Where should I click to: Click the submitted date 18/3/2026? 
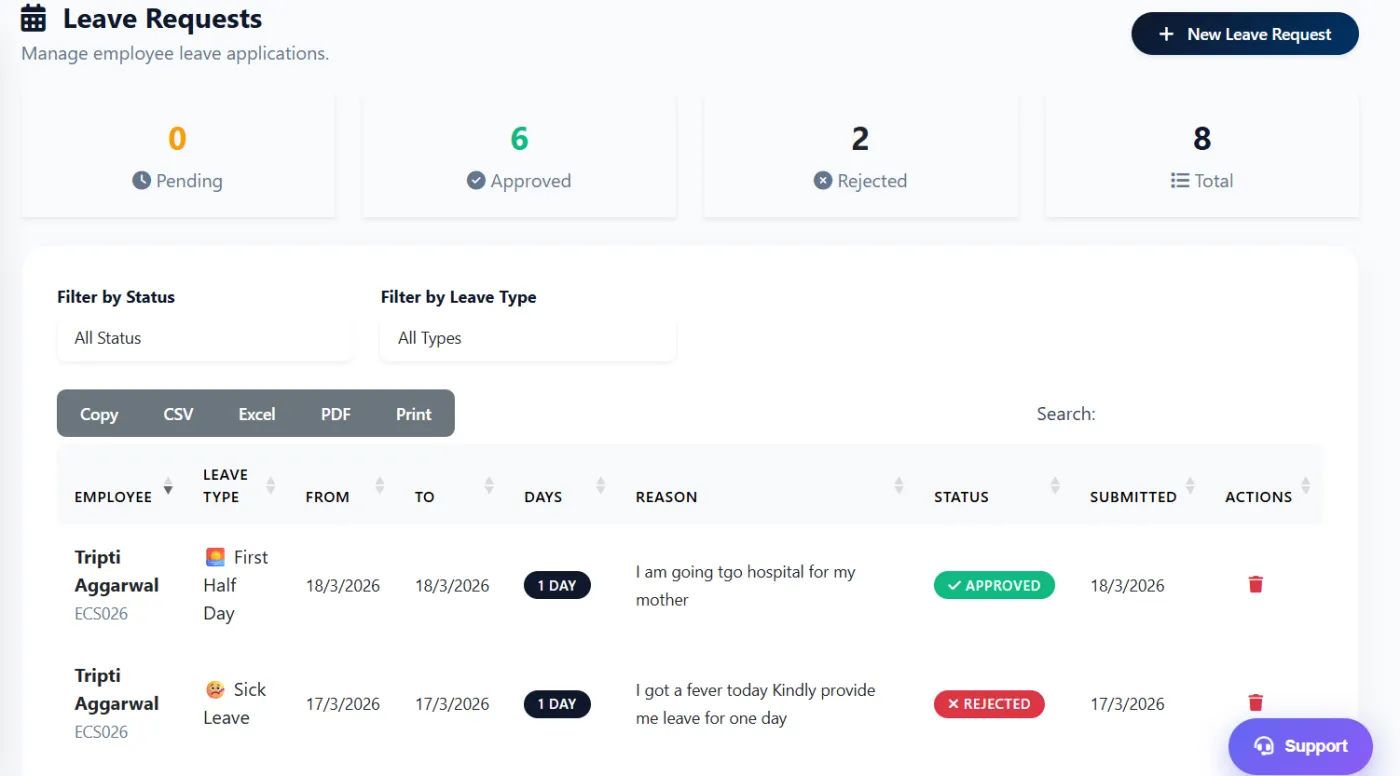coord(1127,586)
